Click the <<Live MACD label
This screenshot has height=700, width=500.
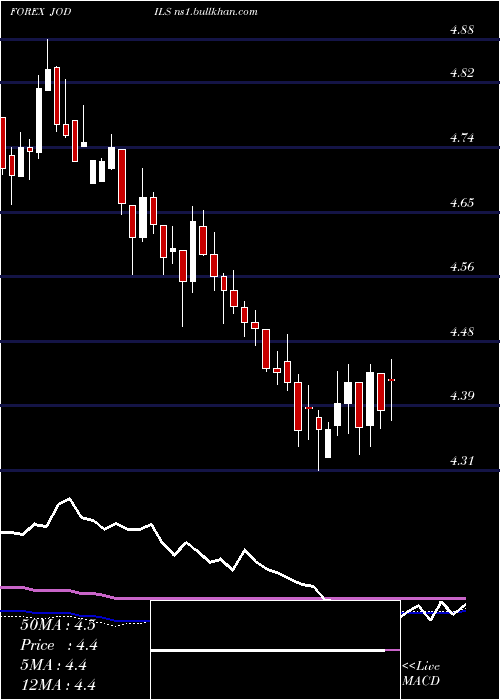(421, 674)
